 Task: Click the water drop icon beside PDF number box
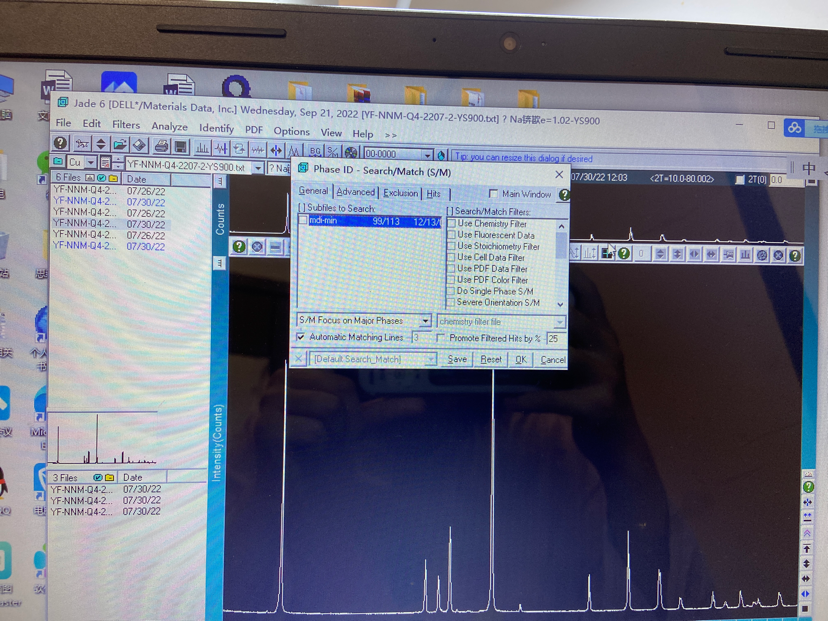[x=441, y=155]
